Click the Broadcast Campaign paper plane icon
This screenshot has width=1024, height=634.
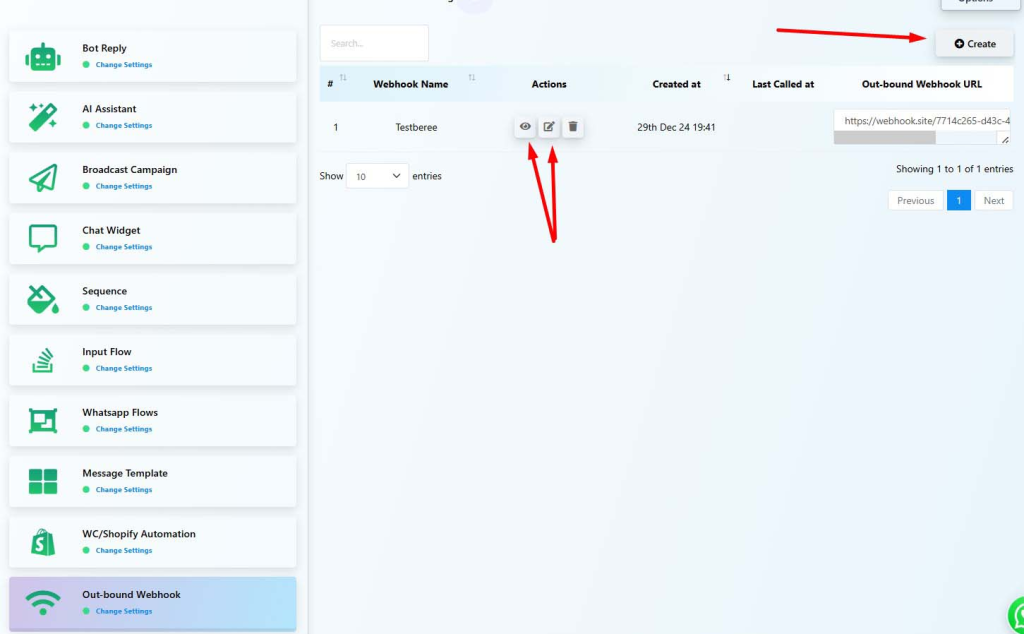click(43, 178)
